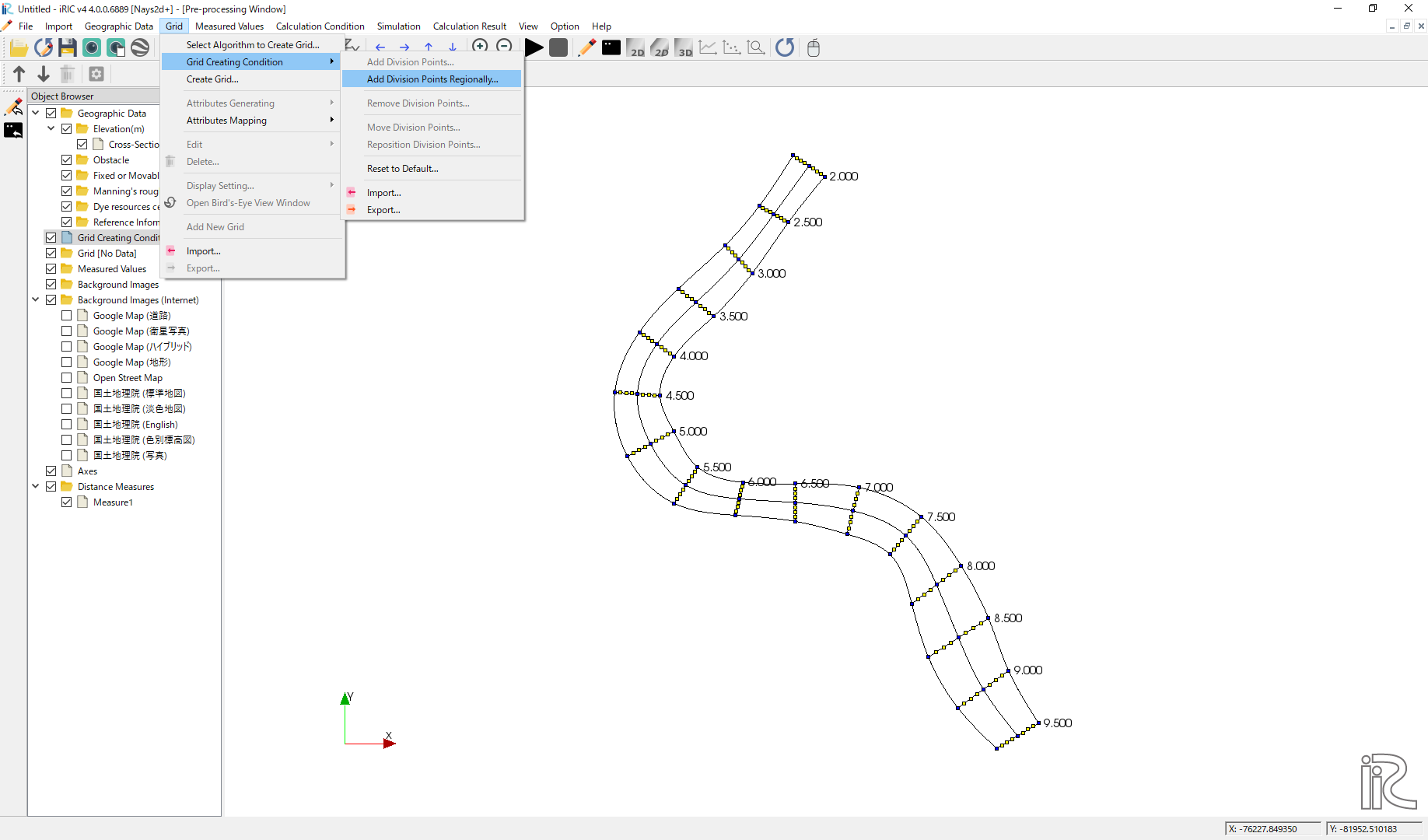Click the move item up arrow
Screen dimensions: 1428x840
point(19,74)
